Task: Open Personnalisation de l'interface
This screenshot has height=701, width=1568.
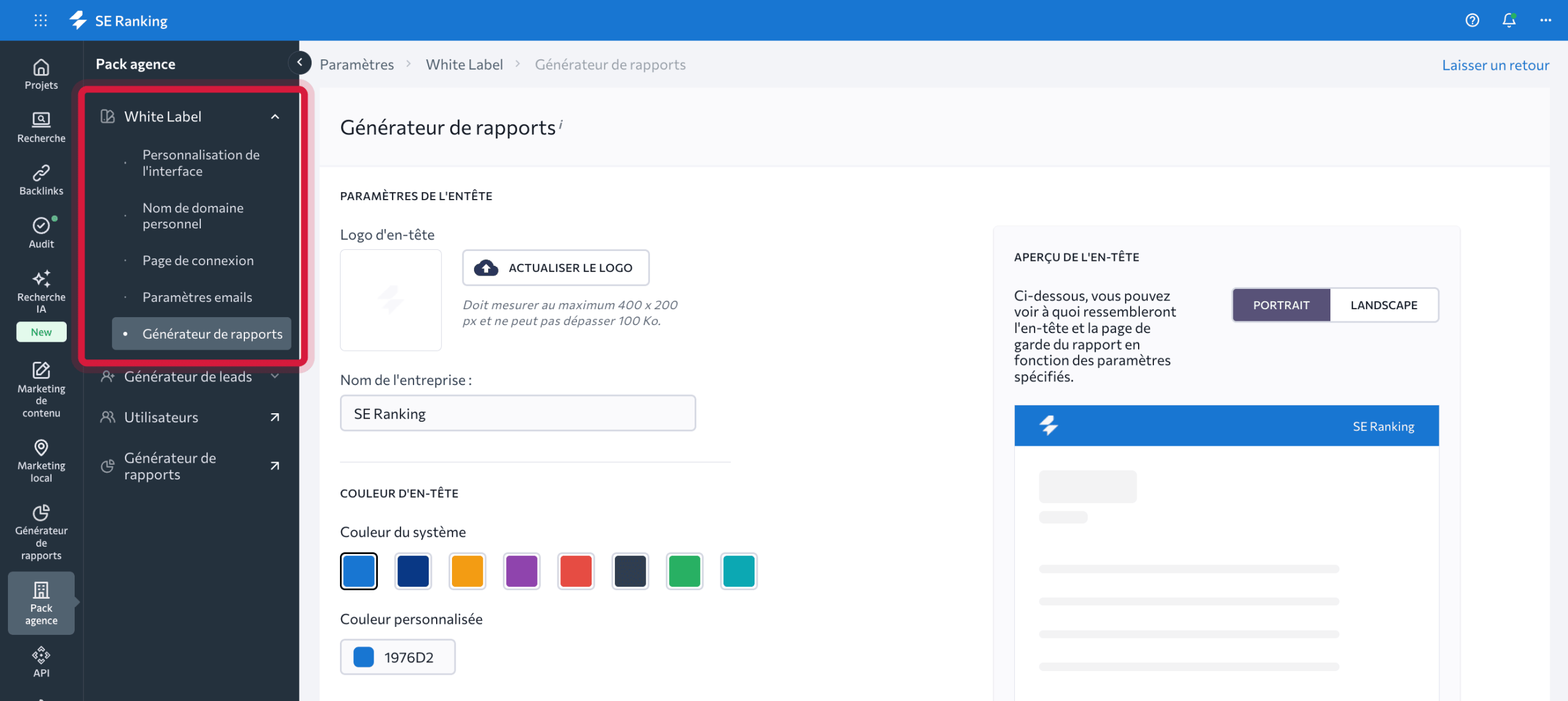Action: coord(201,163)
